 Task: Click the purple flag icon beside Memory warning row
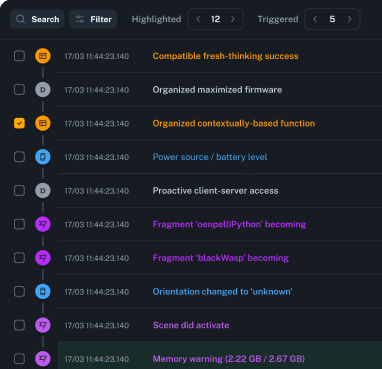(43, 359)
